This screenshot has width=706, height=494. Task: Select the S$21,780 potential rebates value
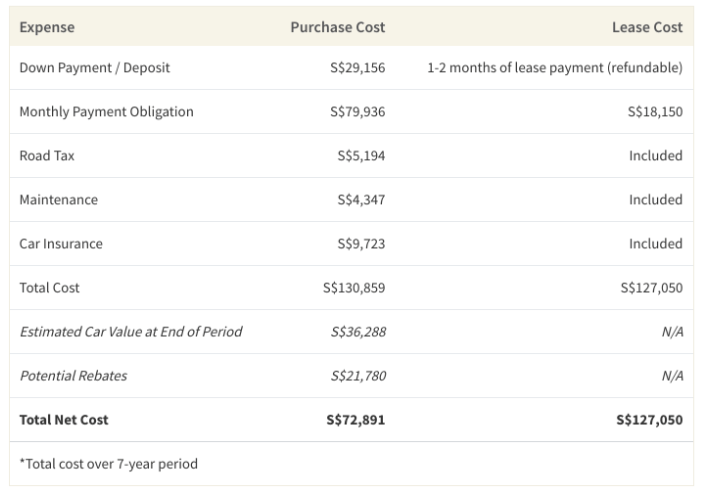point(357,376)
